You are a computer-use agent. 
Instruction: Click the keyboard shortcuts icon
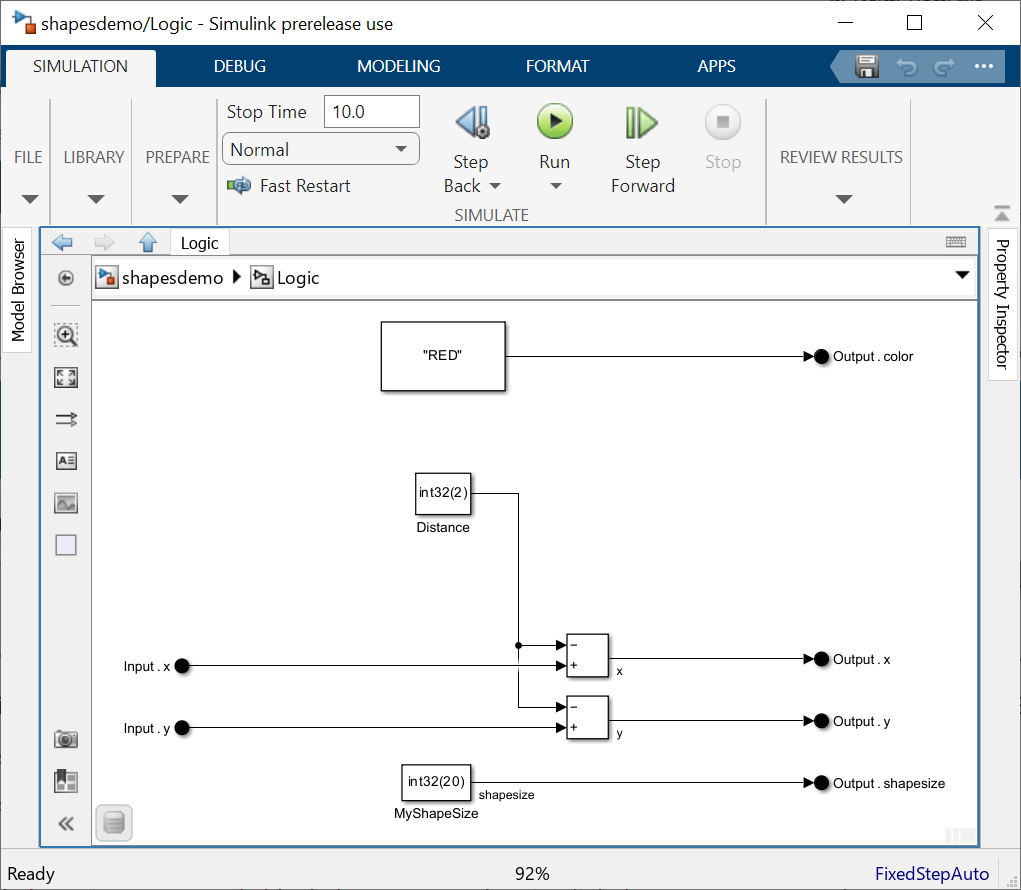click(956, 242)
